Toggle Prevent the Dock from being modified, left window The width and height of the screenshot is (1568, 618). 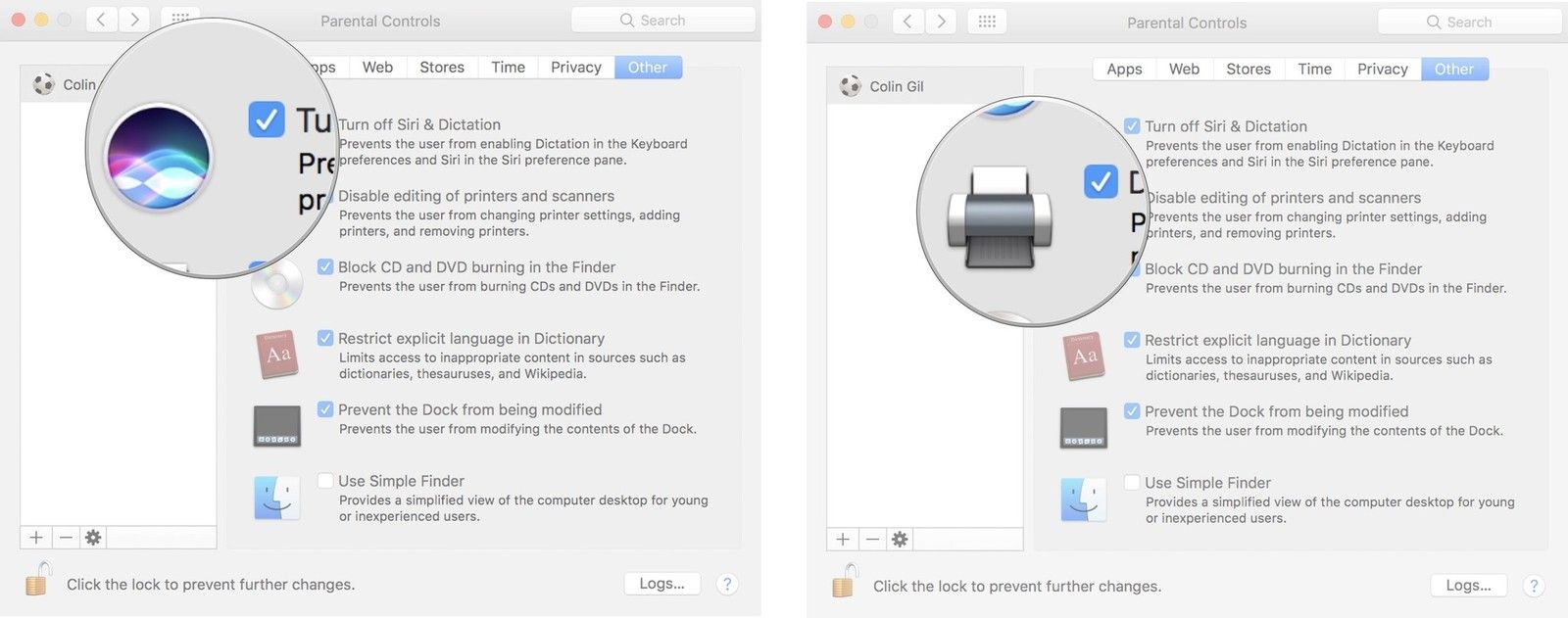325,409
